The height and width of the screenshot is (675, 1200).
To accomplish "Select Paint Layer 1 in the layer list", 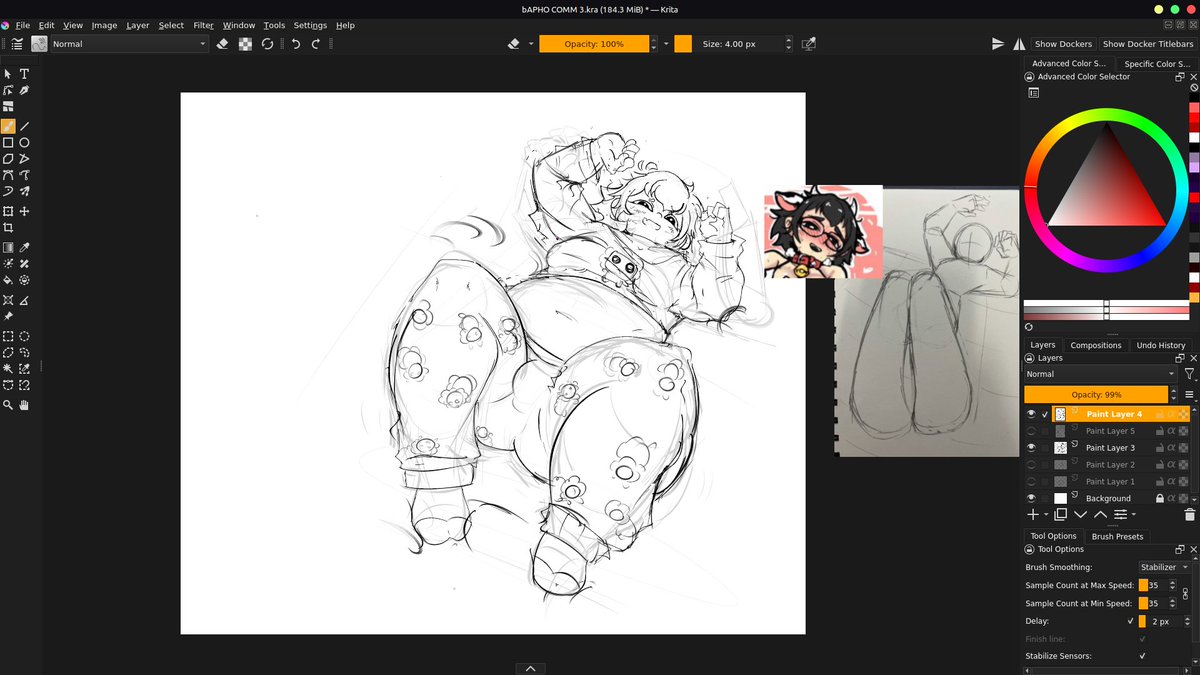I will pyautogui.click(x=1110, y=481).
